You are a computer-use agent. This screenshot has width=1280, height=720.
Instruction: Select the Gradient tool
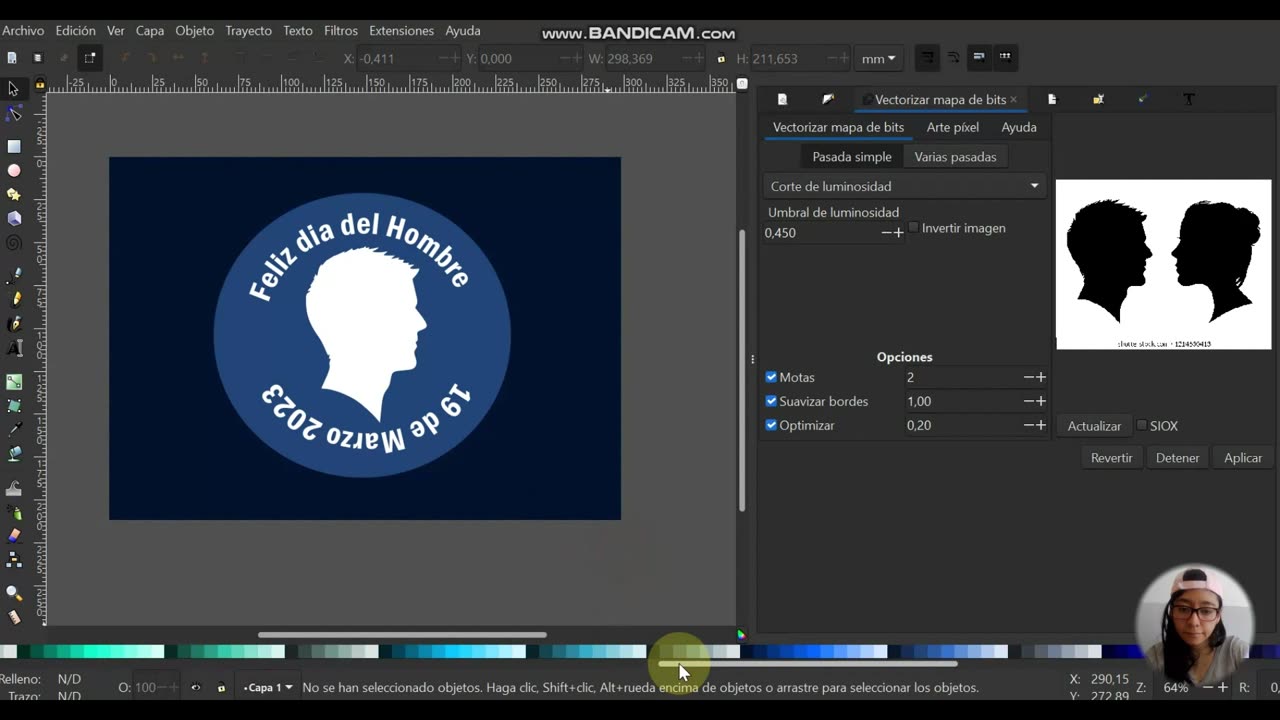(14, 382)
